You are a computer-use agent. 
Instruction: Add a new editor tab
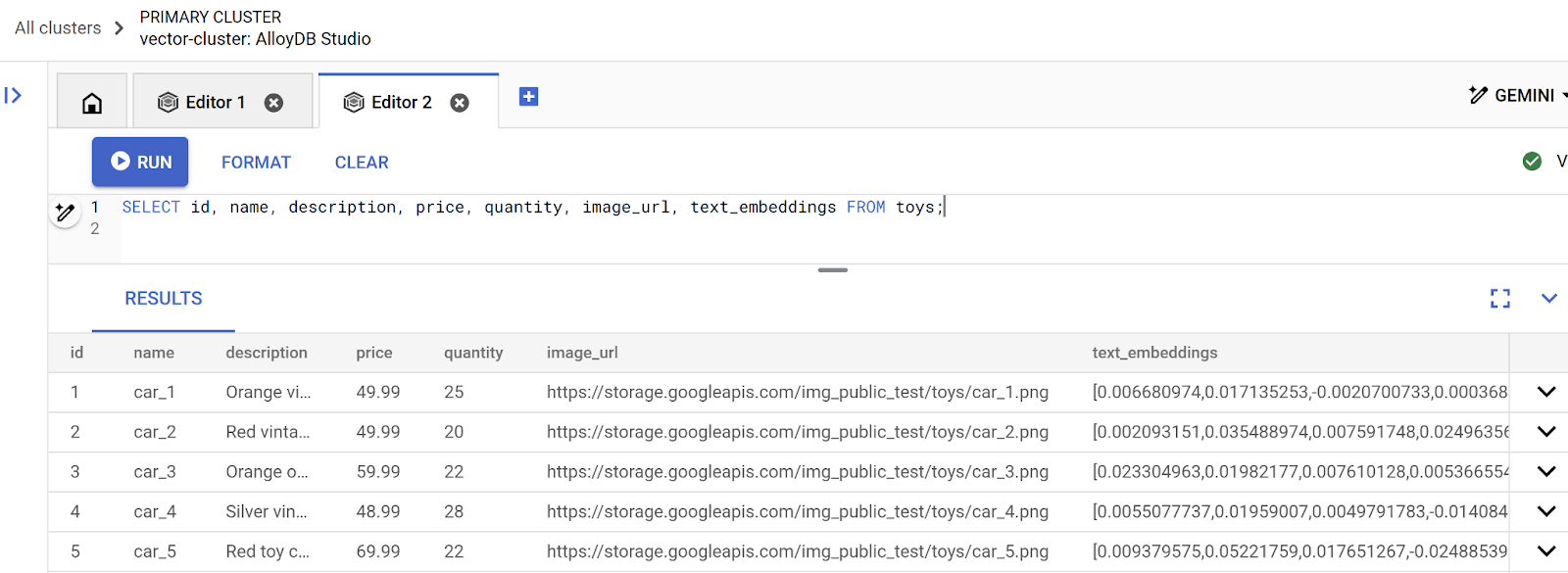pos(528,97)
